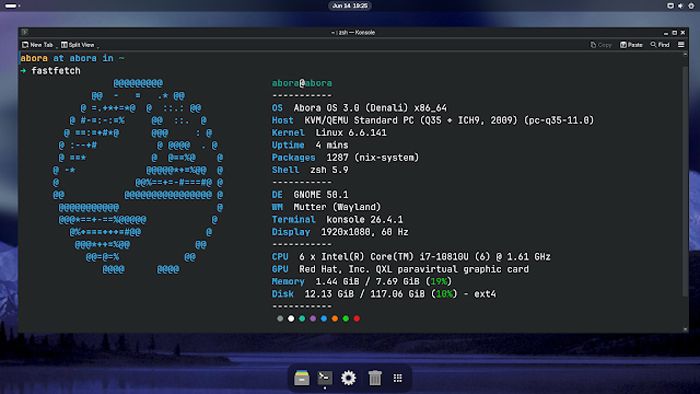Open the Konsole hamburger menu

pos(681,45)
